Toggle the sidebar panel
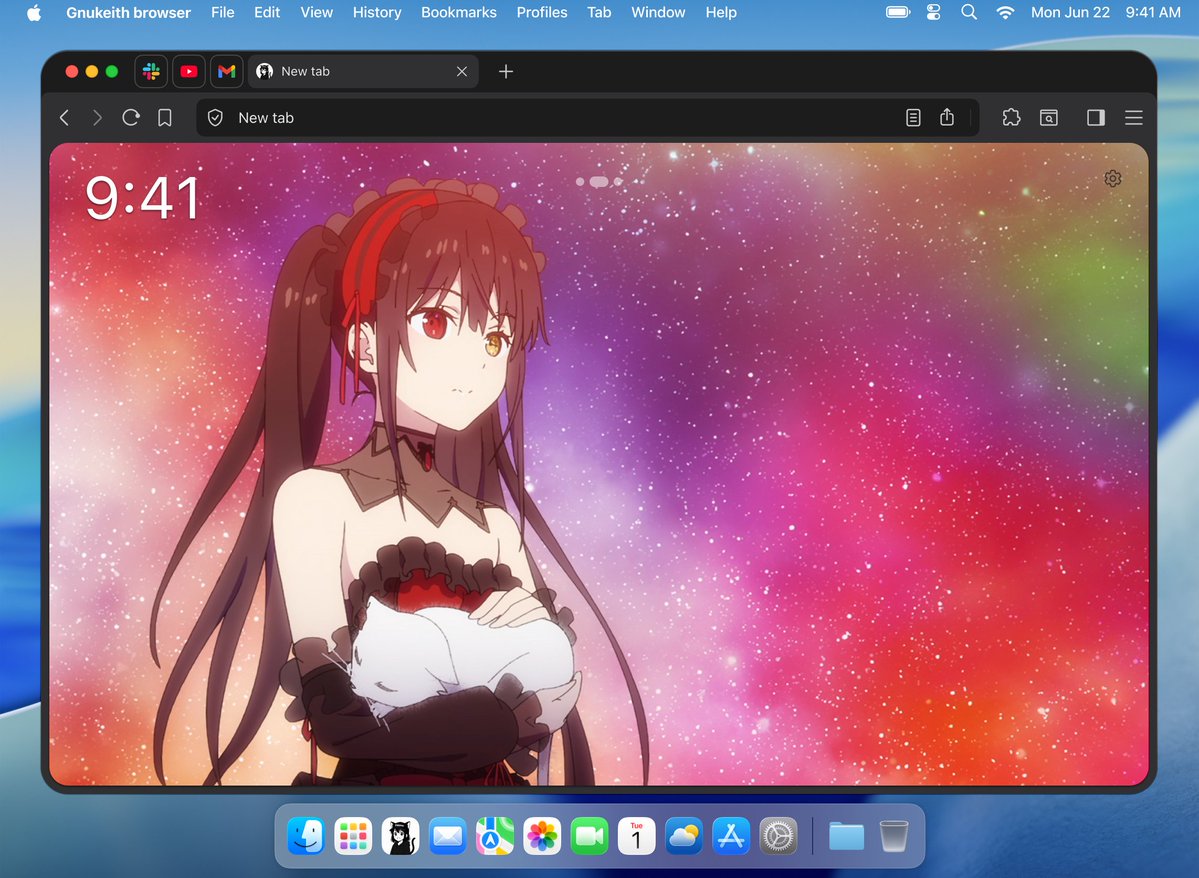1199x878 pixels. click(1096, 117)
